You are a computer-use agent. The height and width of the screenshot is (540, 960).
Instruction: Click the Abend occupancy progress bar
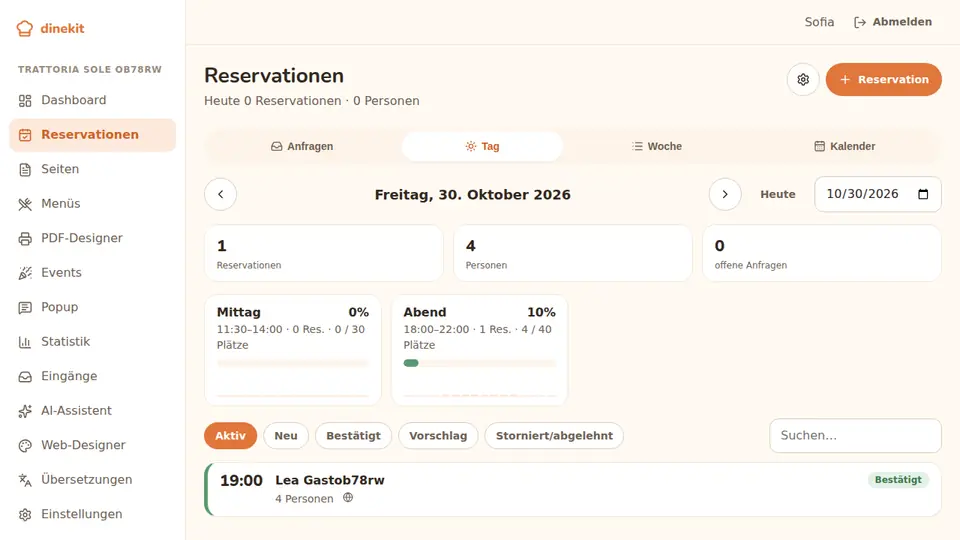[479, 363]
